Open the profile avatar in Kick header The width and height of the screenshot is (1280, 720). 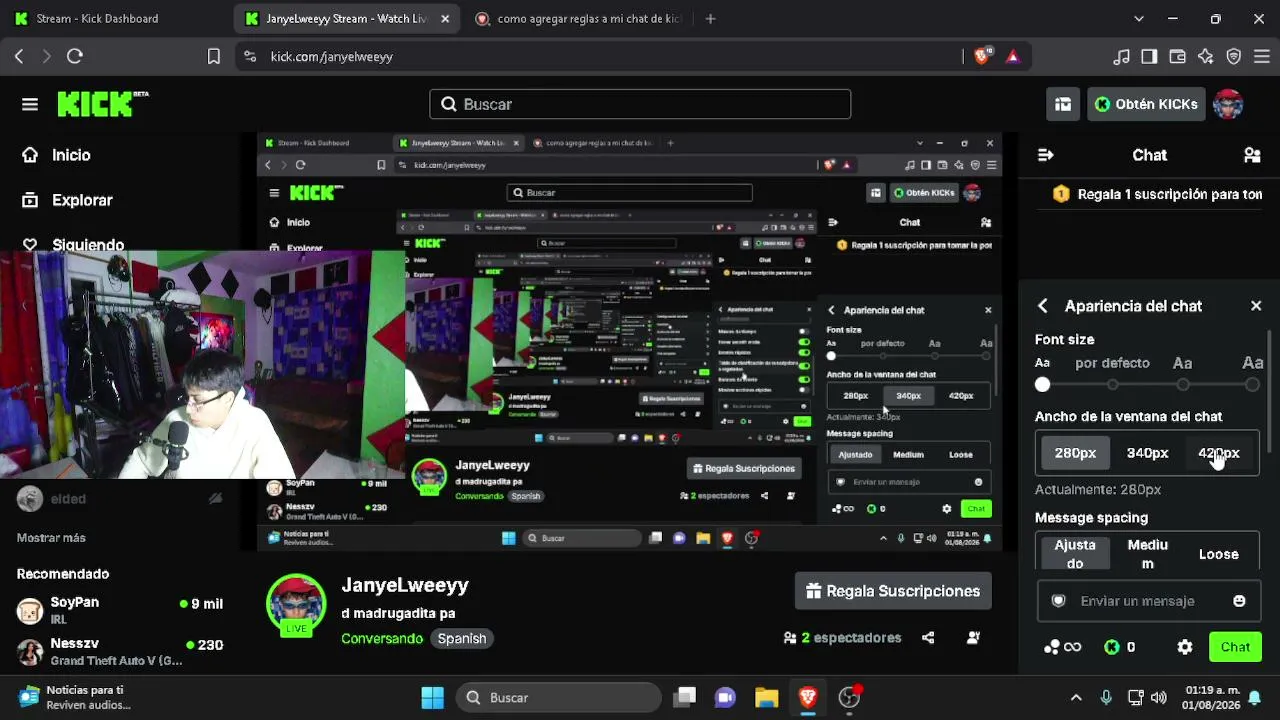click(1228, 104)
